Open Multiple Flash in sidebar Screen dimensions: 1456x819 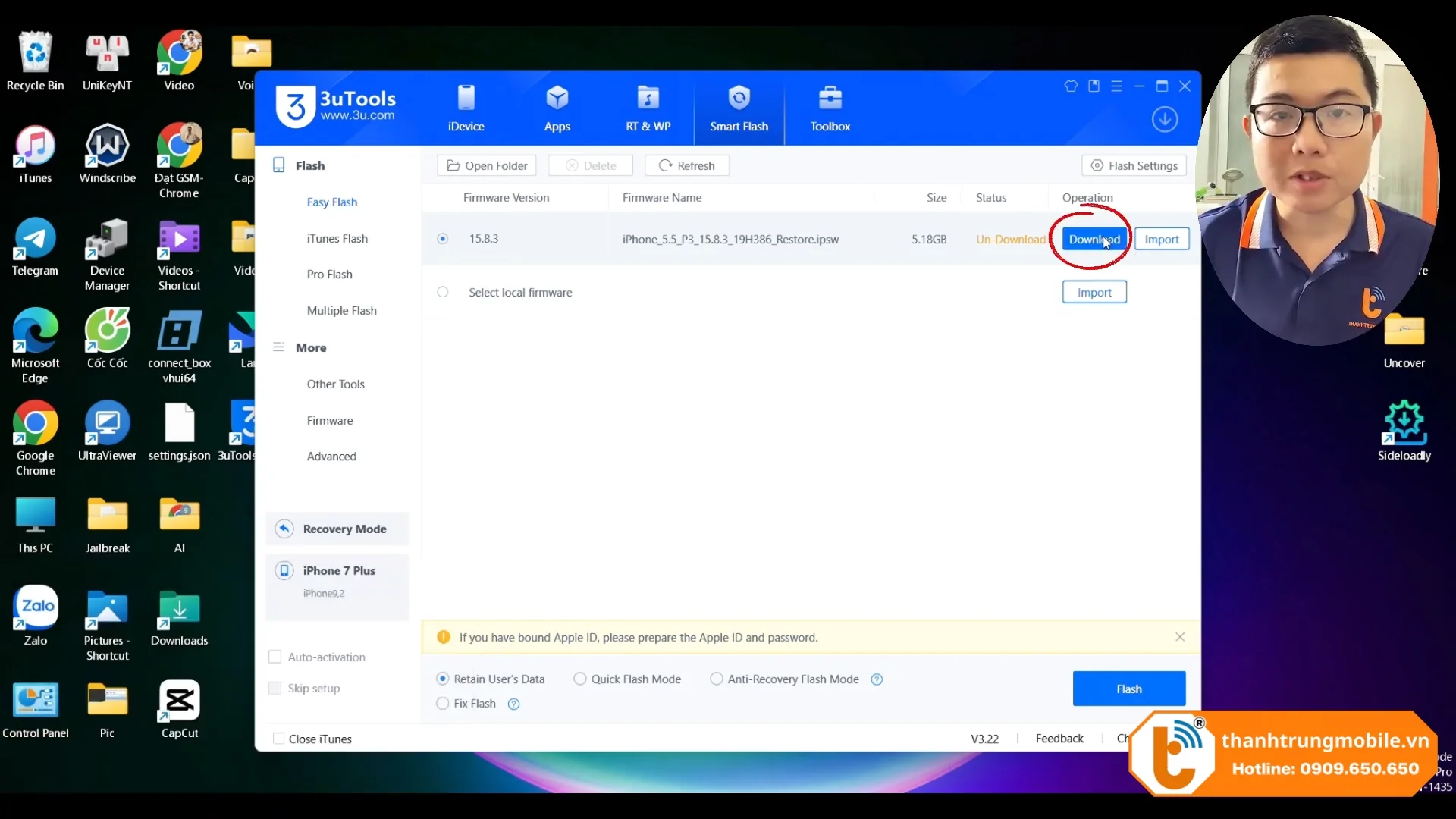342,310
